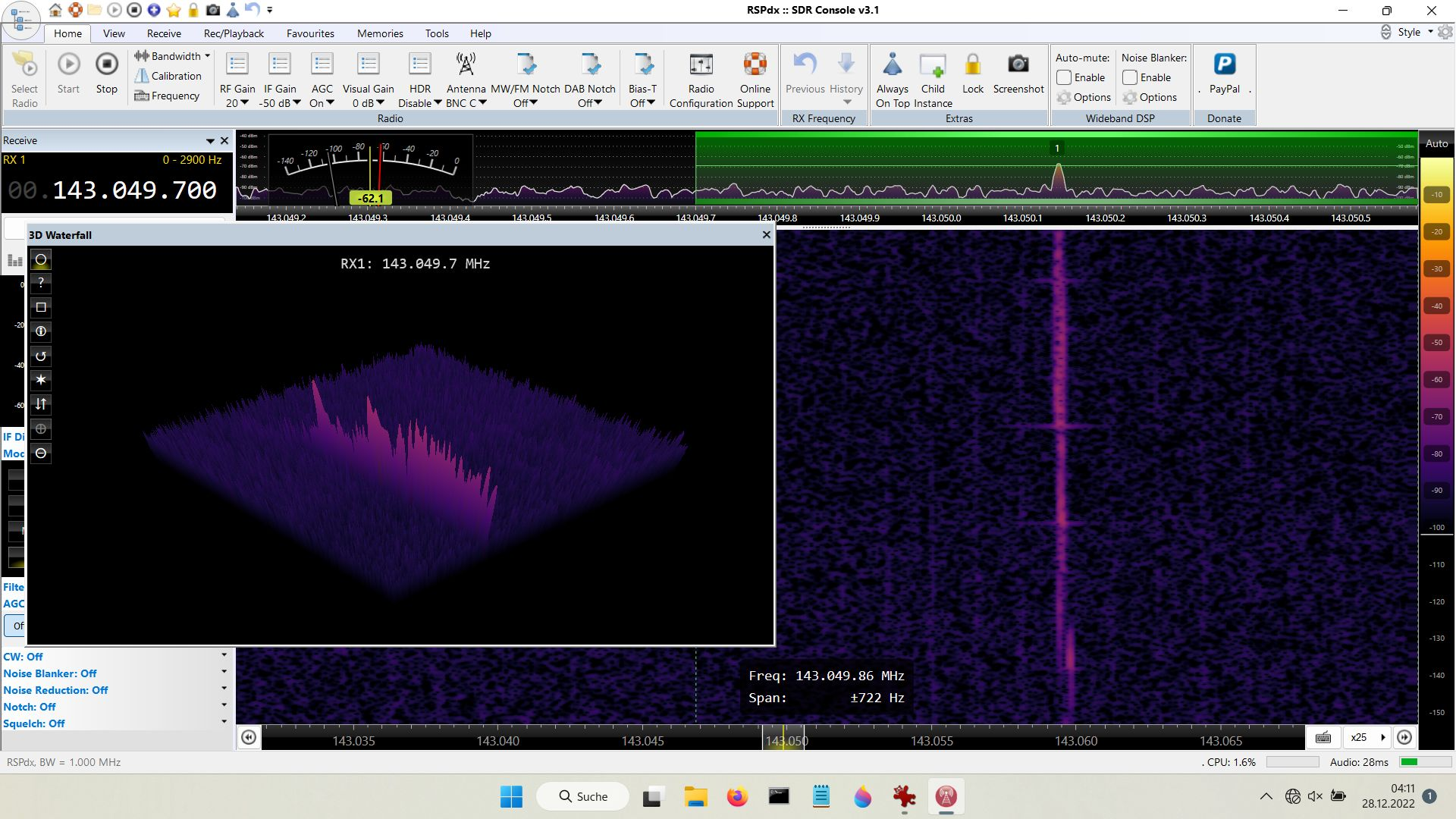Open Firefox from taskbar

point(736,796)
